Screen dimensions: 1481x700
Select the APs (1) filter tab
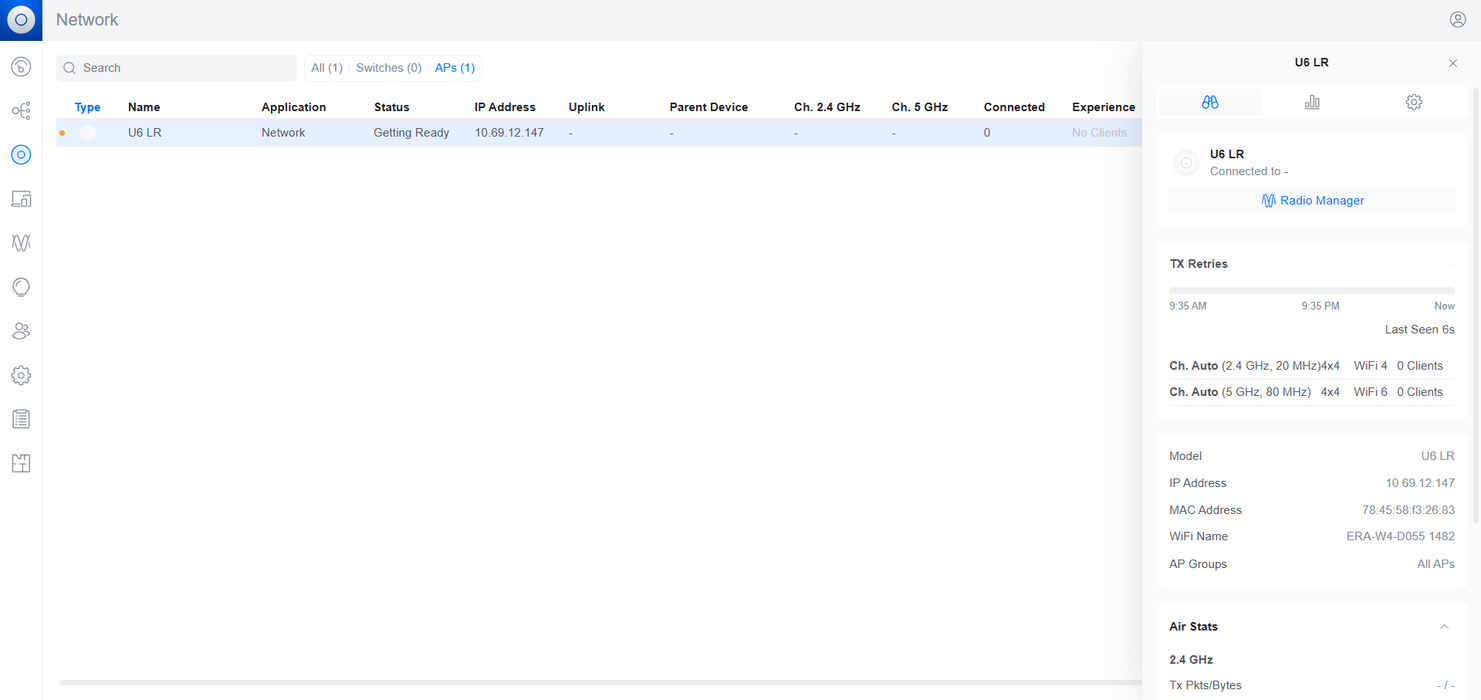(x=455, y=68)
